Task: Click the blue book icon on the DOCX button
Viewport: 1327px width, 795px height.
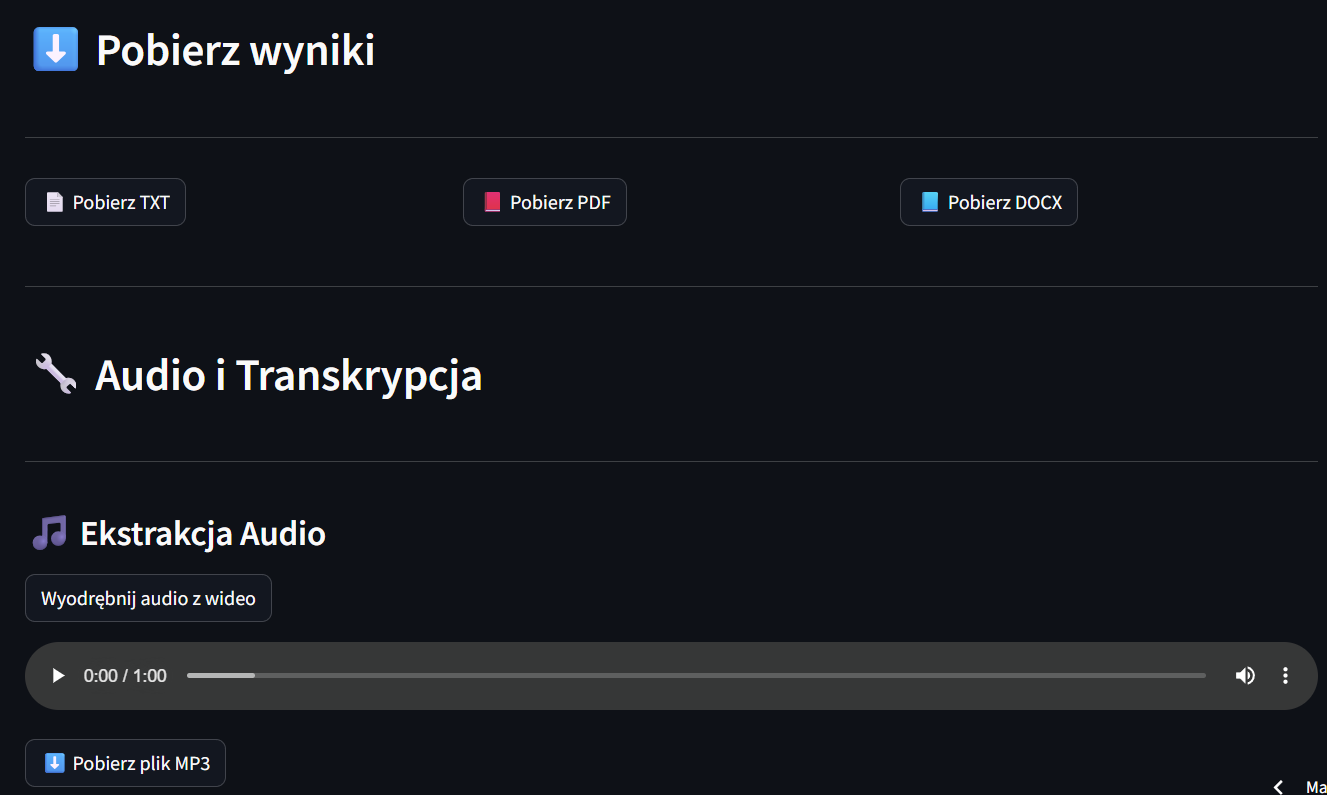Action: point(930,202)
